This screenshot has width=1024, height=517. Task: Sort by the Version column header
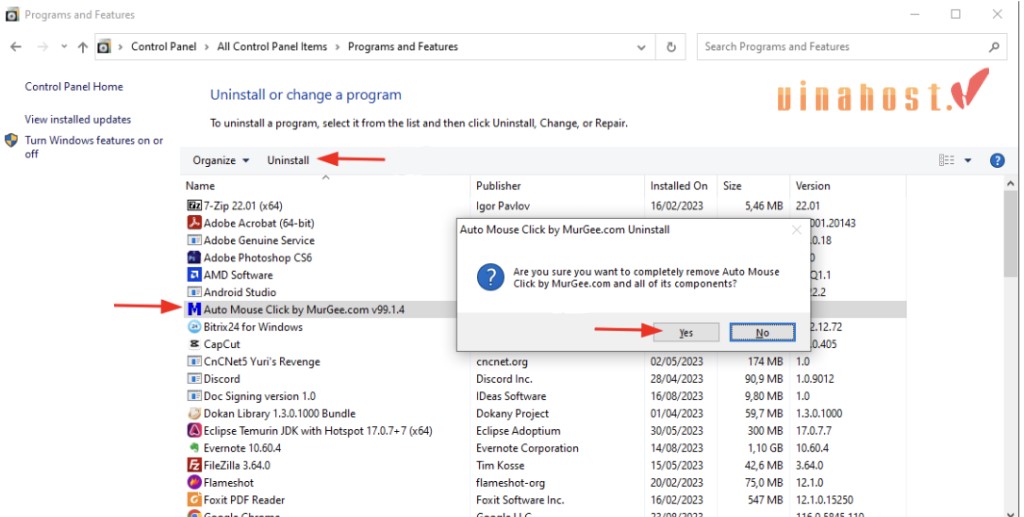point(847,186)
